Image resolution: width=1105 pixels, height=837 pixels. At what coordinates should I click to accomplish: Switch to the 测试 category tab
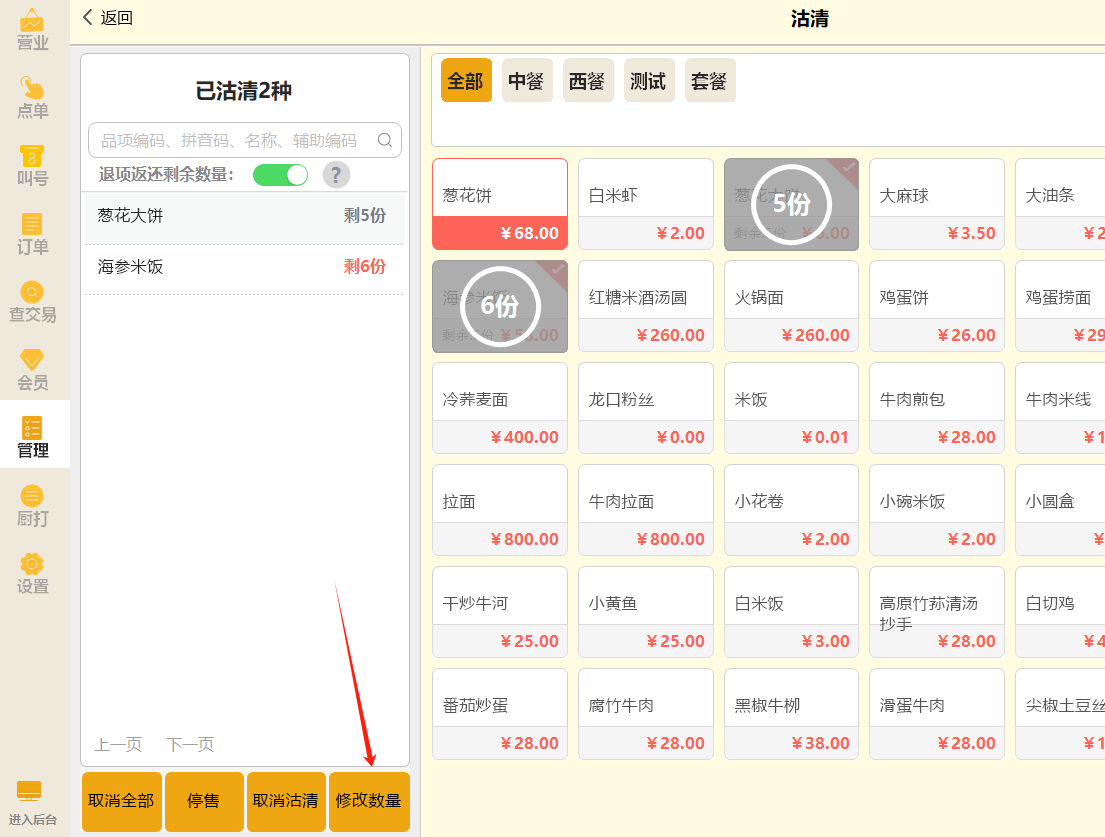coord(648,80)
